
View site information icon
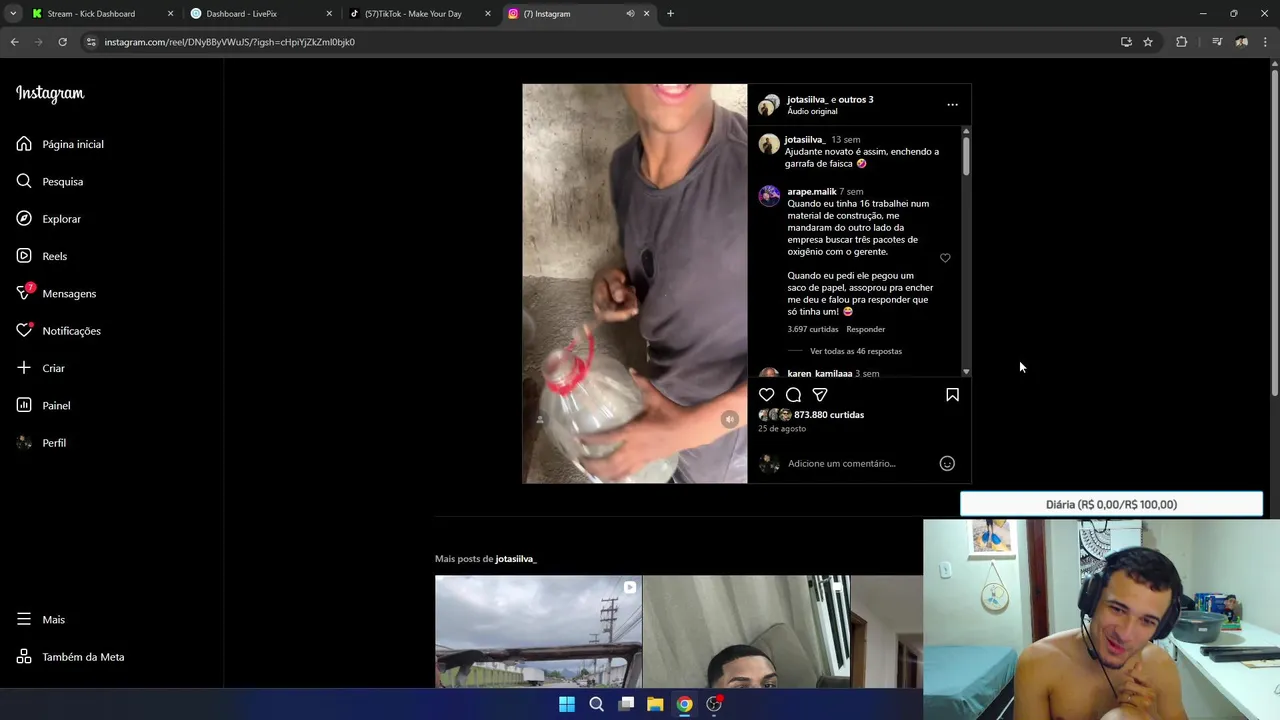coord(91,42)
